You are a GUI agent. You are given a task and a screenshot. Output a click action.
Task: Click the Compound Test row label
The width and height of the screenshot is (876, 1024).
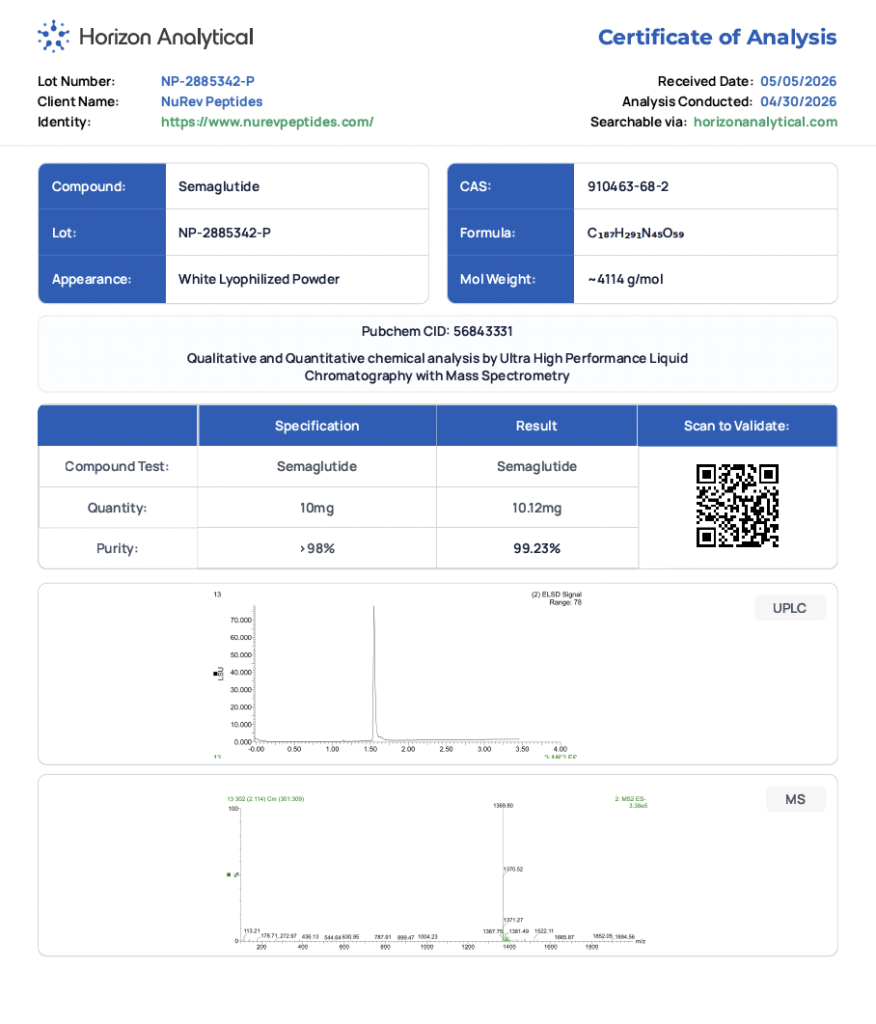(117, 467)
